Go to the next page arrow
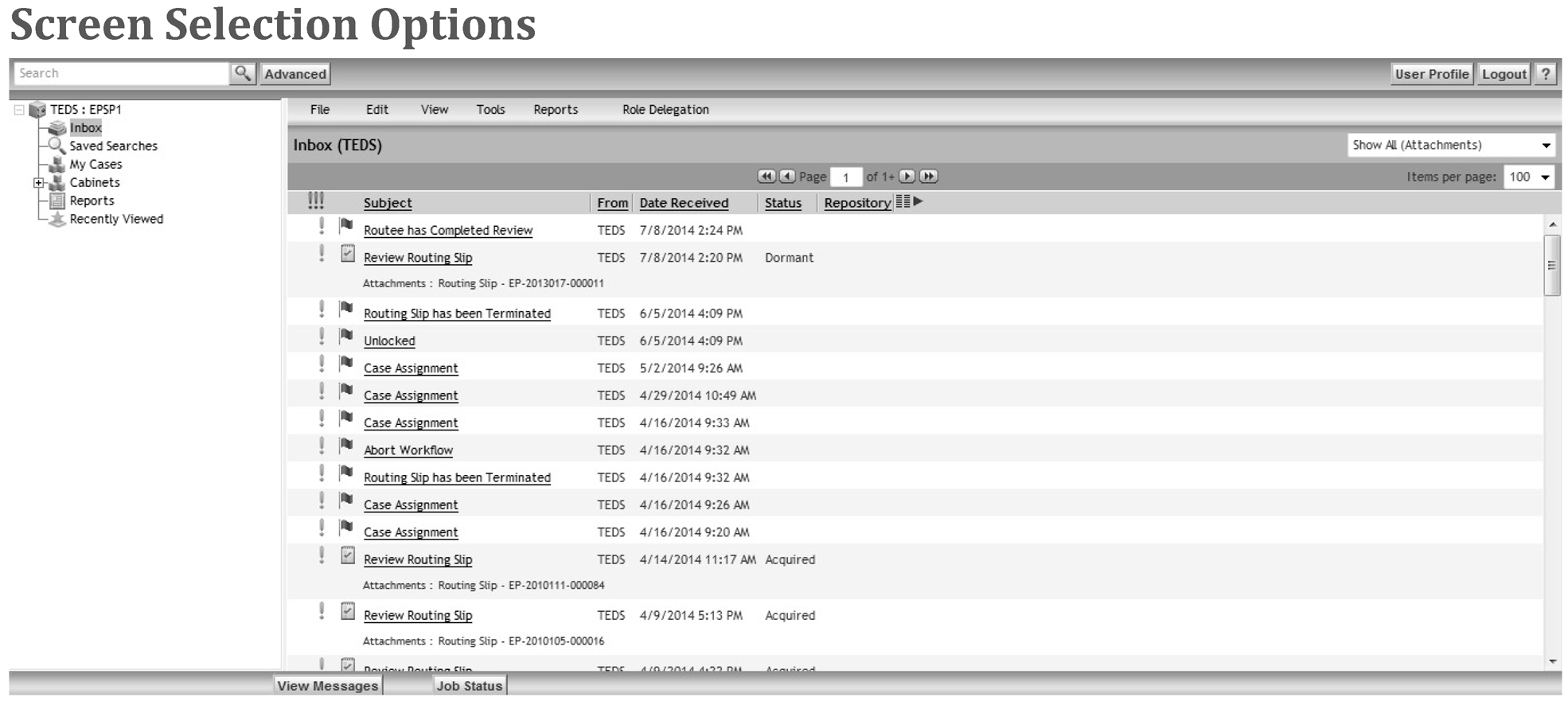Image resolution: width=1568 pixels, height=701 pixels. pyautogui.click(x=907, y=177)
